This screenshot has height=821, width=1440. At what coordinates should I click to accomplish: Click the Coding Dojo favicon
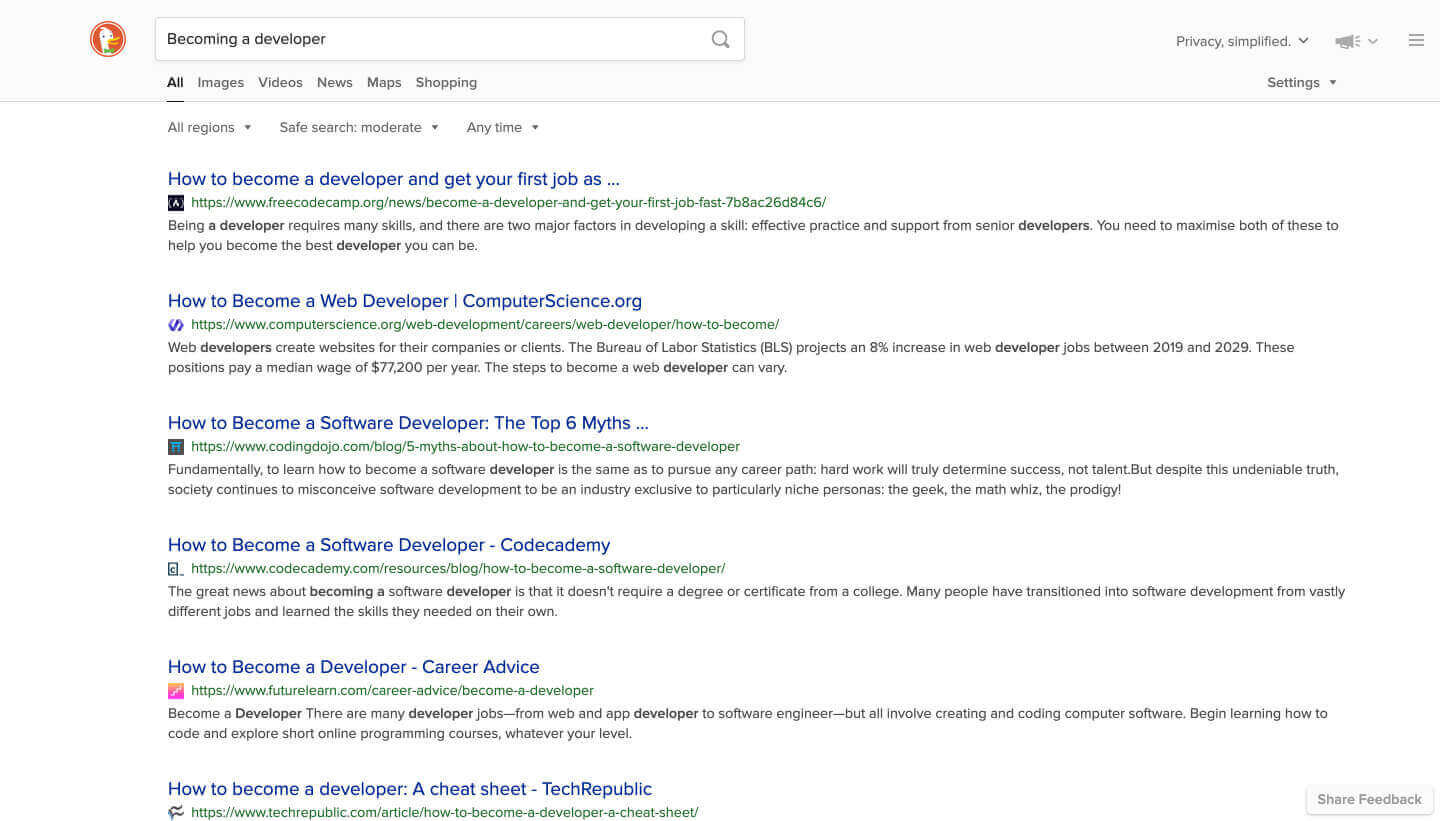(176, 446)
